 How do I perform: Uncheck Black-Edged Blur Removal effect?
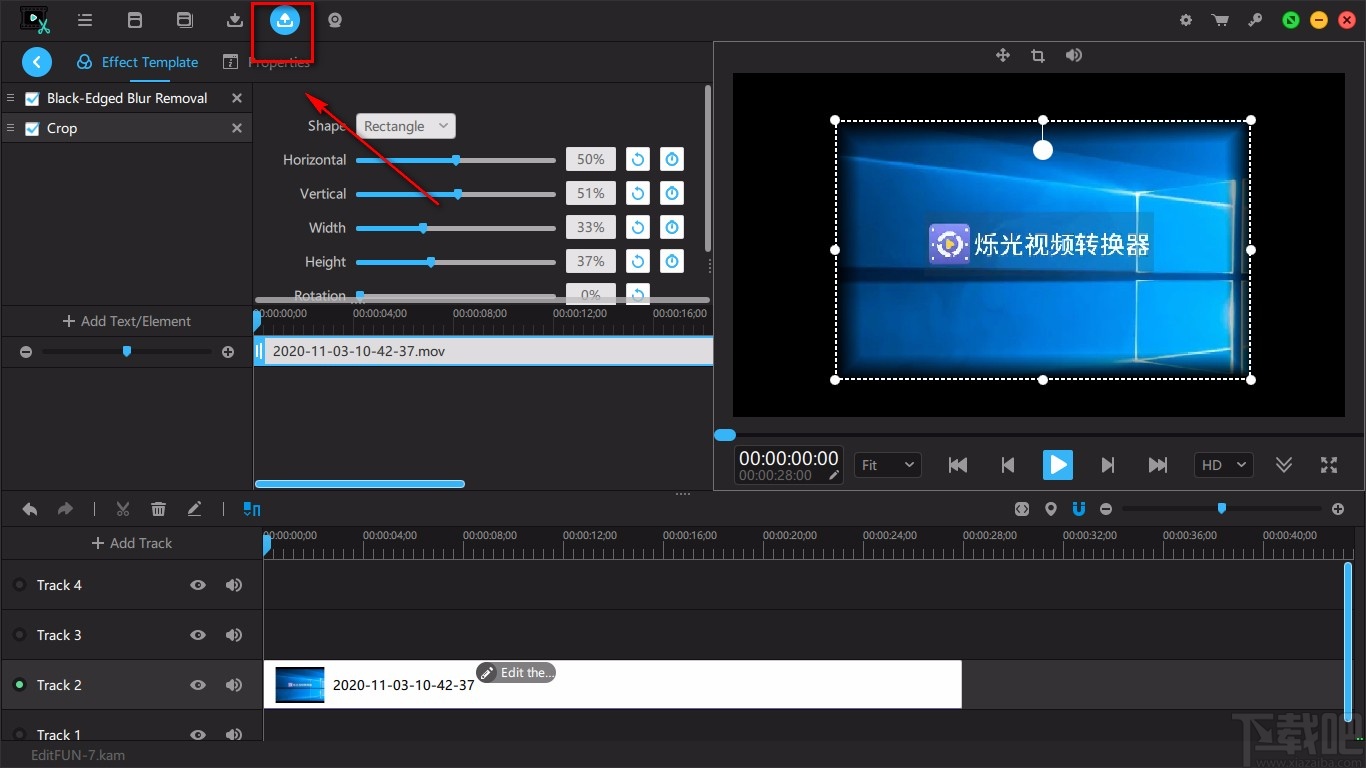tap(32, 98)
